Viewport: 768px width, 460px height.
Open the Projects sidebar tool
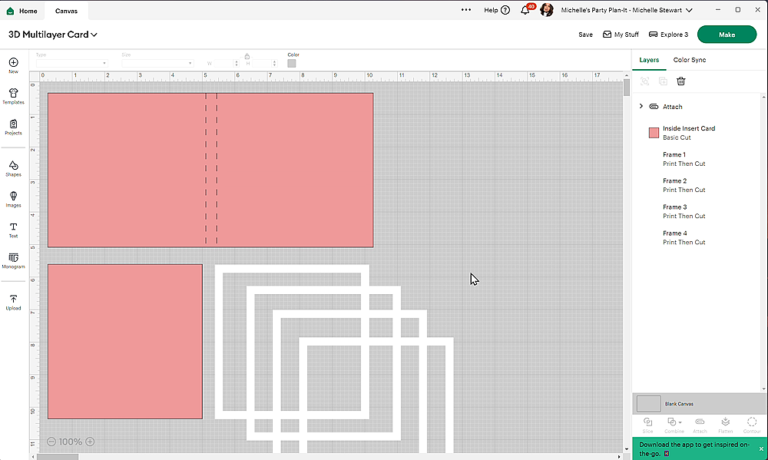13,127
